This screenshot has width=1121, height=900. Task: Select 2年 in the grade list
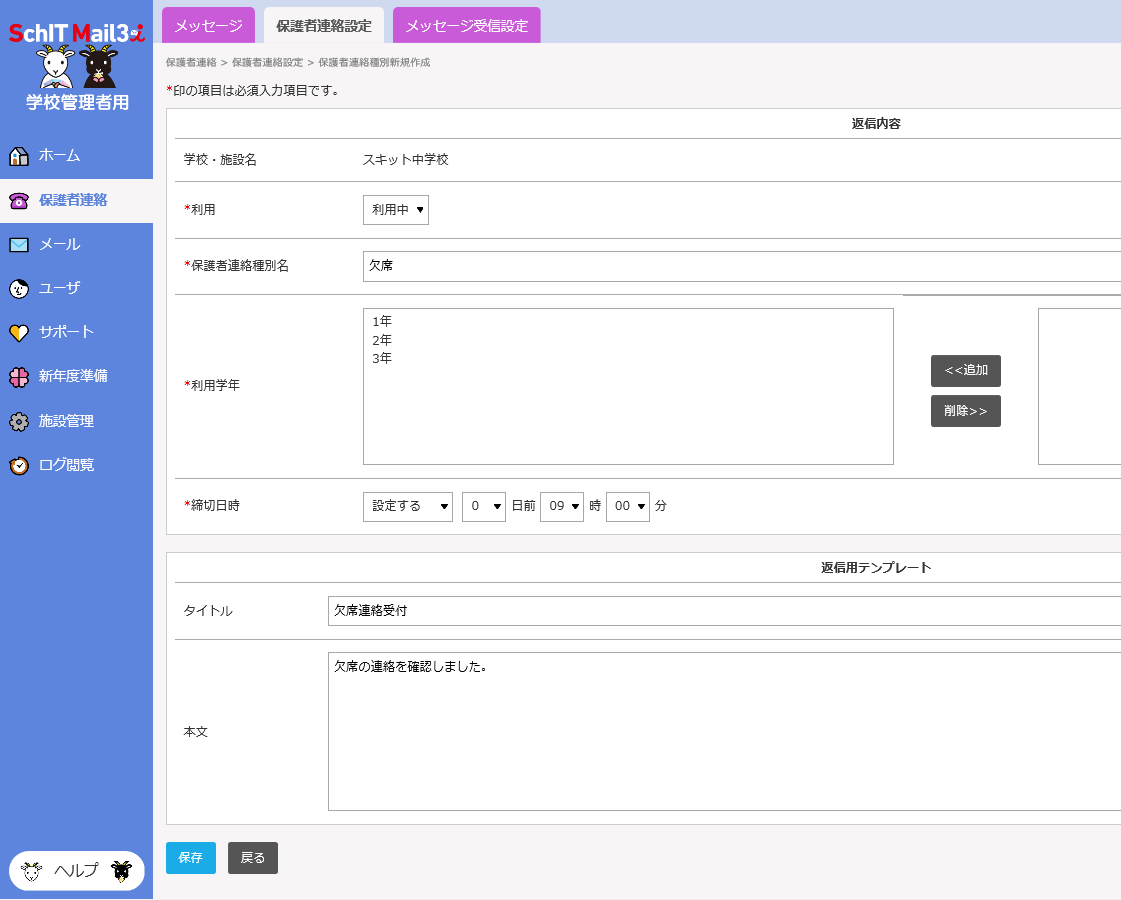(382, 340)
